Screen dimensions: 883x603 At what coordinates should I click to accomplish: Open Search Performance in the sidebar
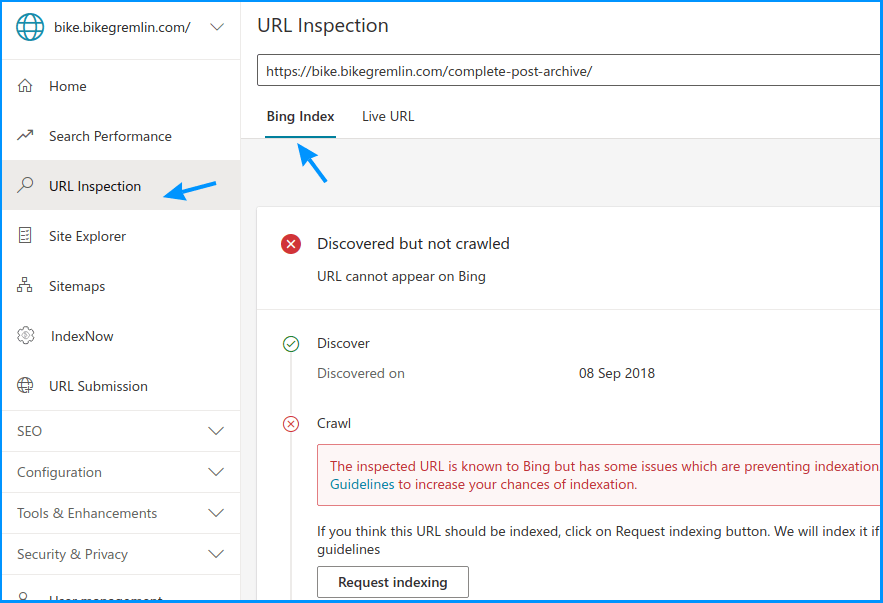(121, 136)
